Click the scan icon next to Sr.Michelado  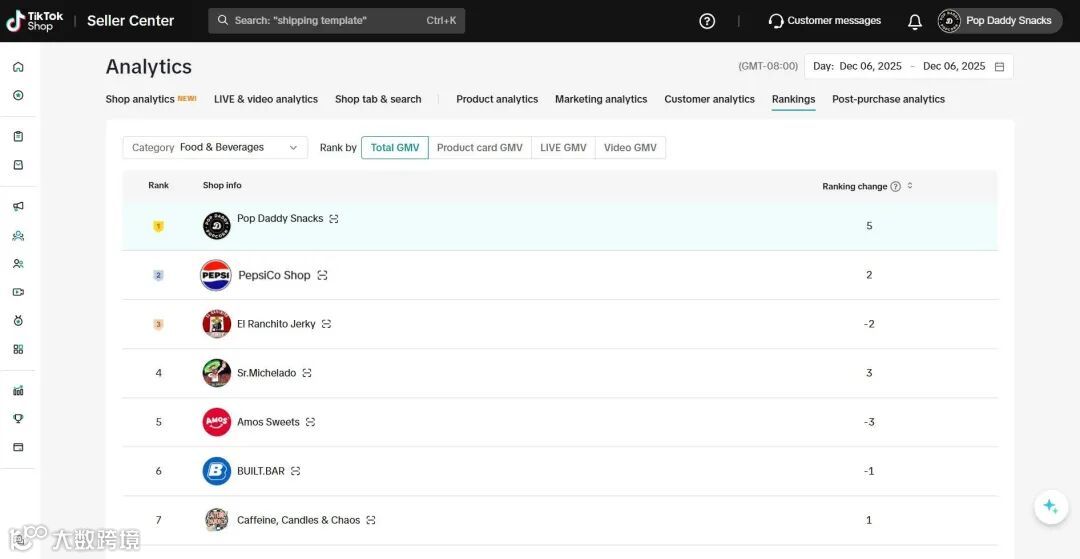tap(307, 373)
